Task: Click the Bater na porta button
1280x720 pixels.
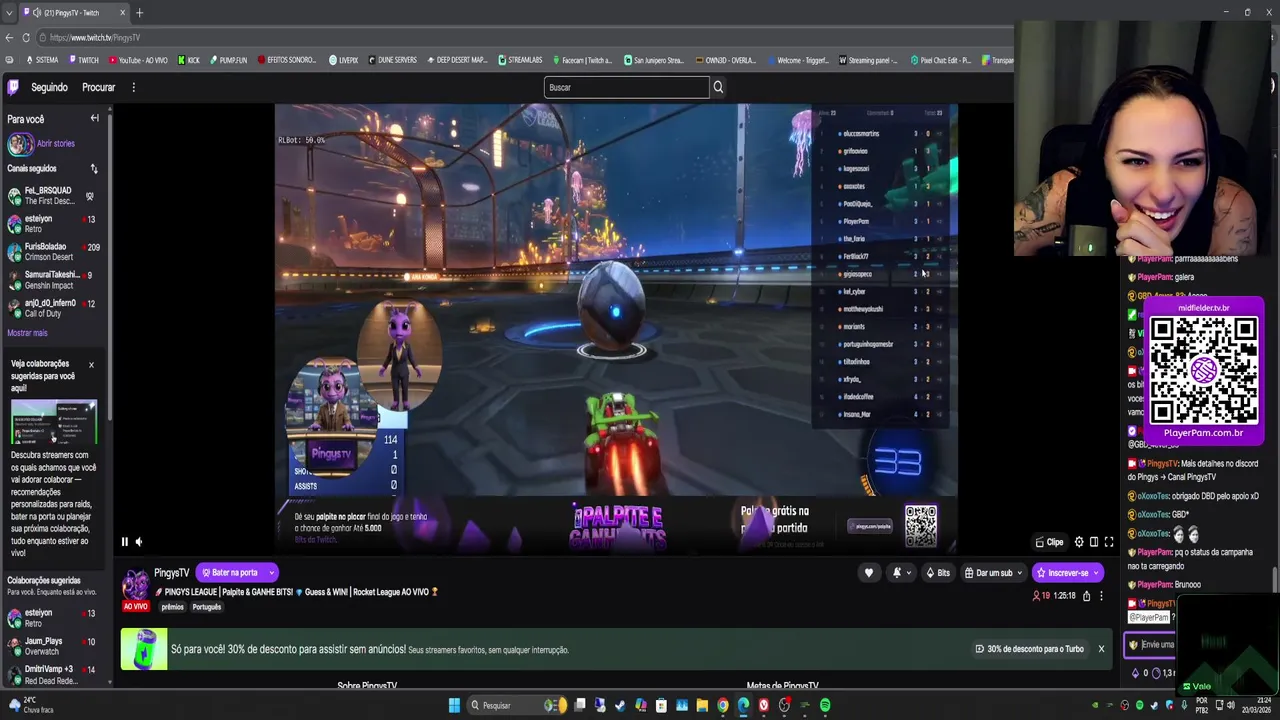Action: point(236,573)
